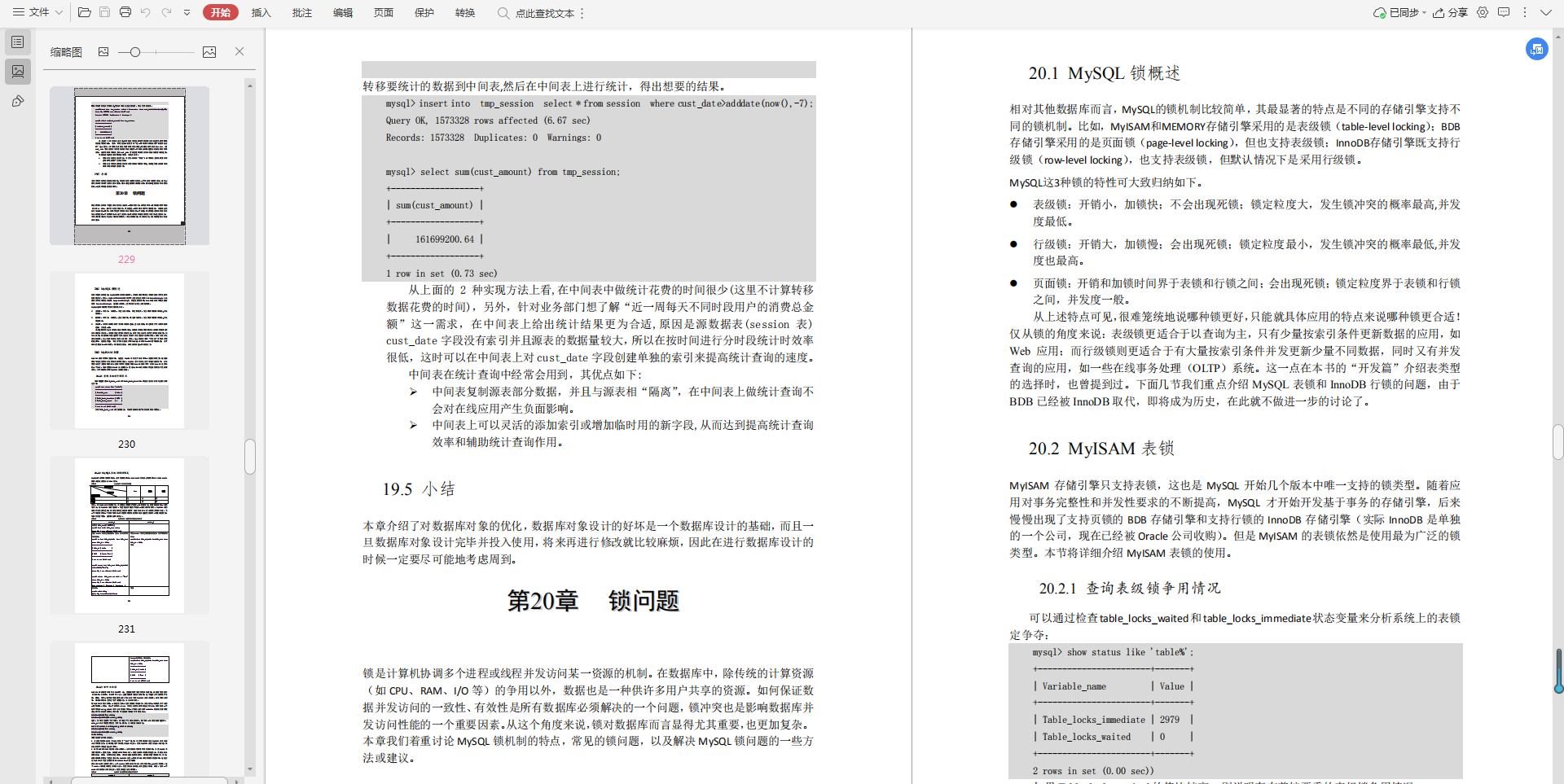Open the quick access toolbar dropdown arrow
The height and width of the screenshot is (784, 1564).
pos(187,13)
